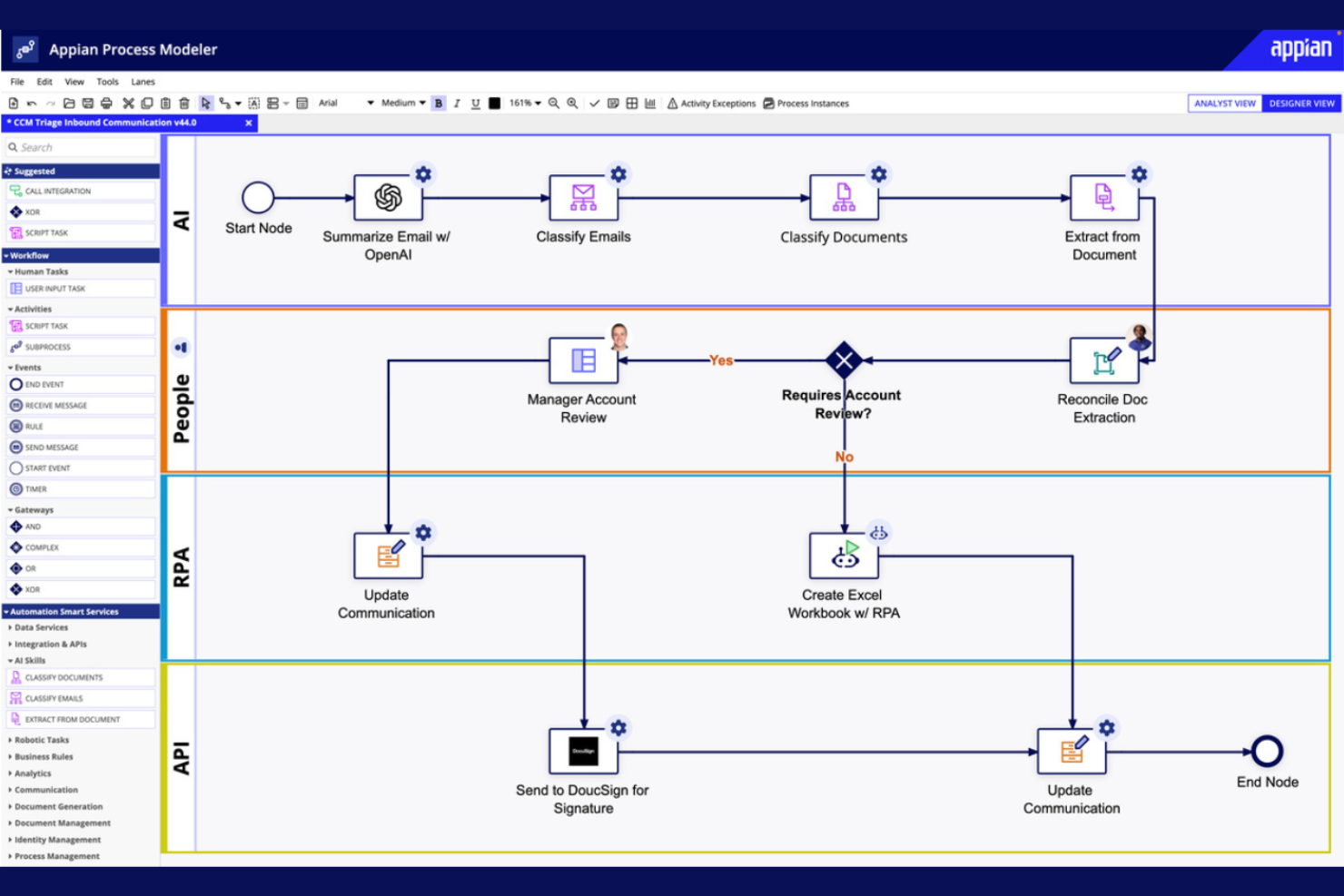
Task: Activate the pointer selection tool
Action: 207,103
